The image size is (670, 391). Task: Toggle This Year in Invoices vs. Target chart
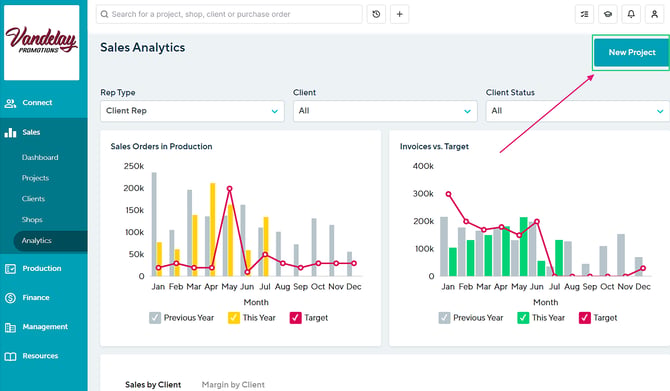pyautogui.click(x=523, y=318)
